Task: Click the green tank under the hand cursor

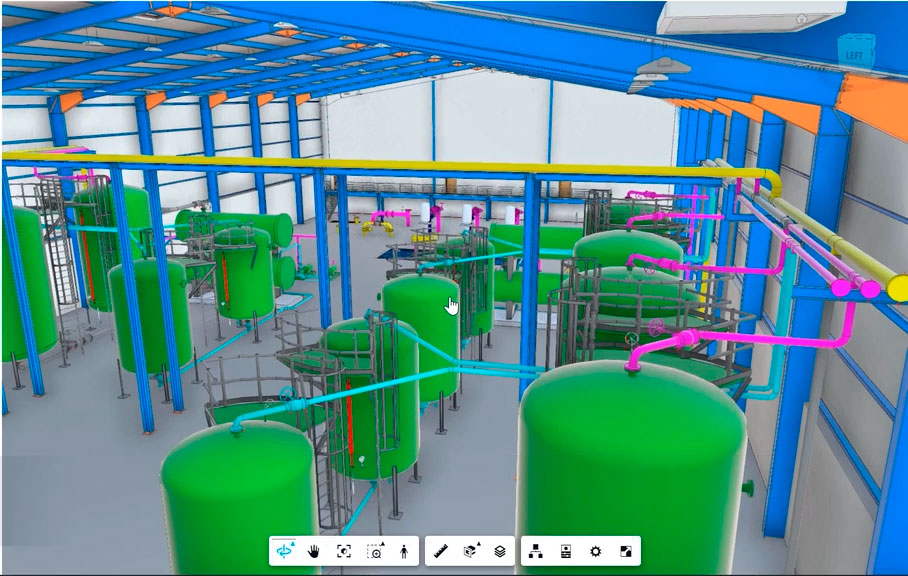Action: tap(420, 320)
